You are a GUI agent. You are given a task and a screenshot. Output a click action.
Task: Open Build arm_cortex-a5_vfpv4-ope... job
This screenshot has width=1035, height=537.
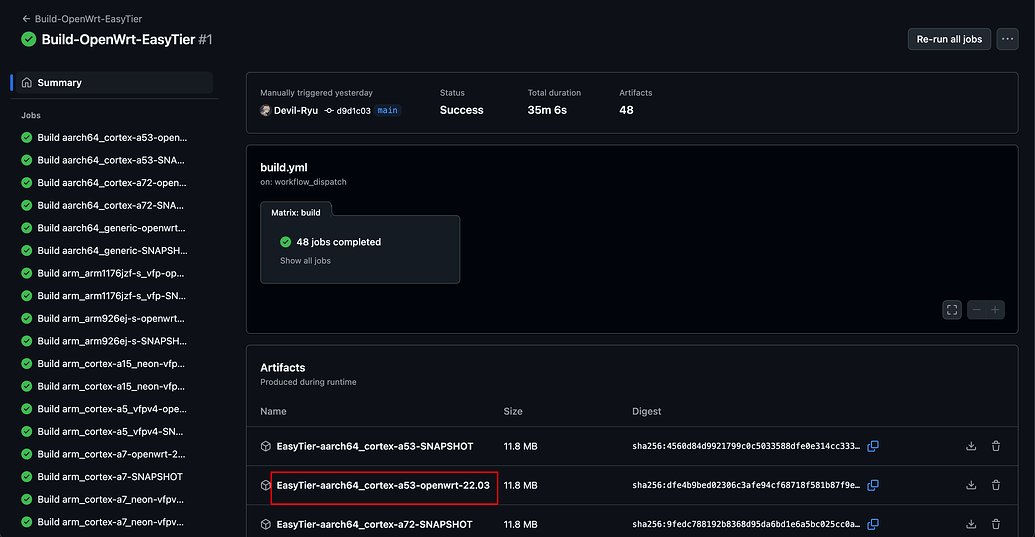[104, 409]
